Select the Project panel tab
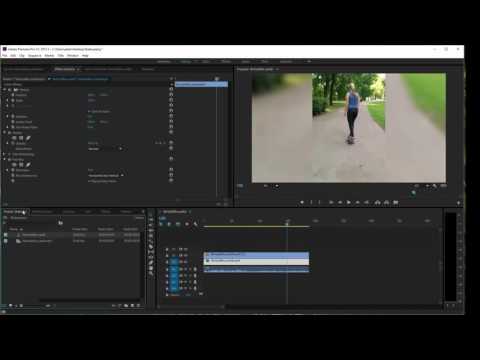 point(13,212)
